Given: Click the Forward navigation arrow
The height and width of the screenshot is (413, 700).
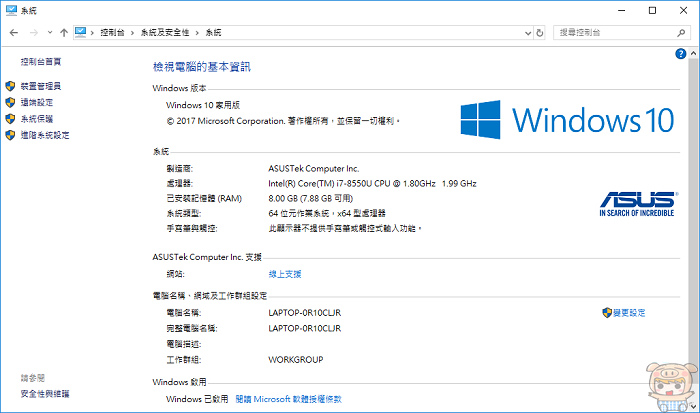Looking at the screenshot, I should 33,33.
